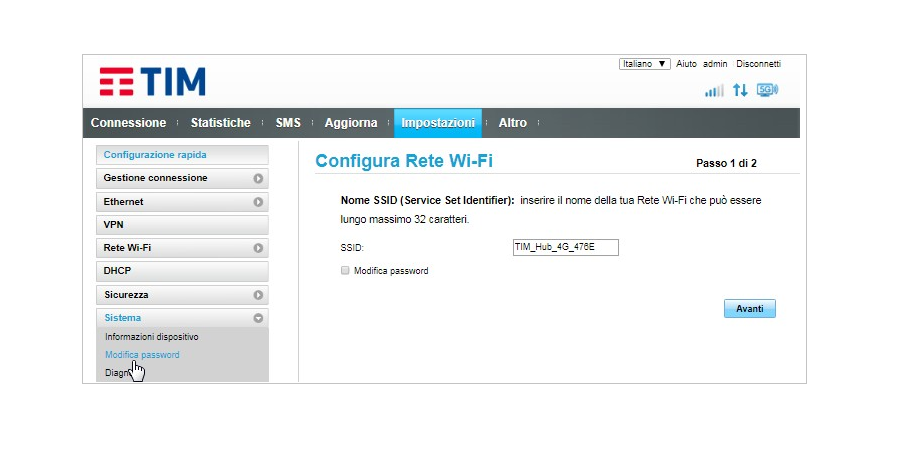Open the Italiano language dropdown
Screen dimensions: 900x450
coord(645,64)
